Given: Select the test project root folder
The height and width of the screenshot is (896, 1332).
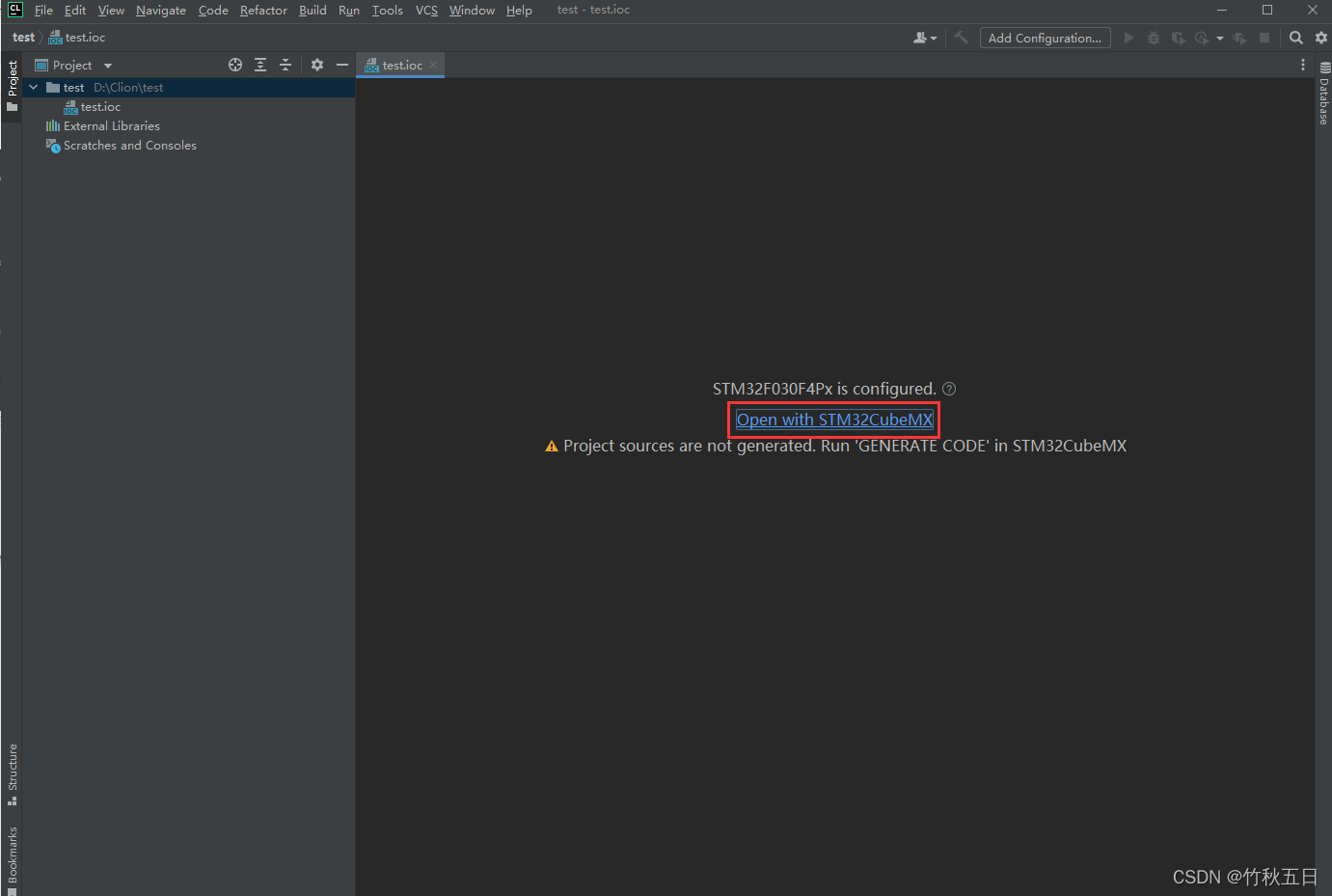Looking at the screenshot, I should (188, 87).
